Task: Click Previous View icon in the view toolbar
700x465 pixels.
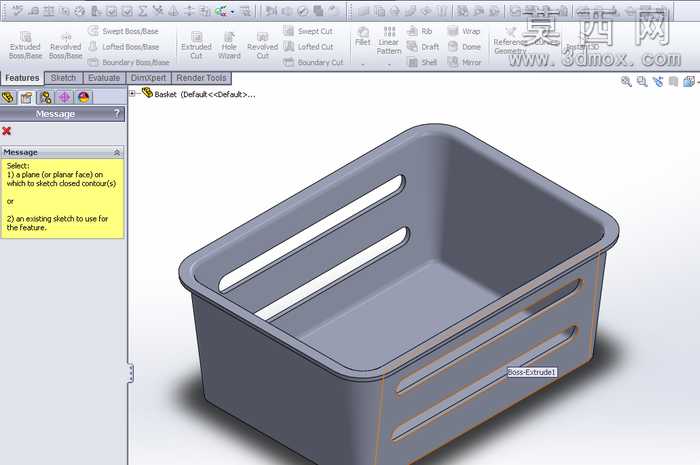Action: click(x=658, y=81)
